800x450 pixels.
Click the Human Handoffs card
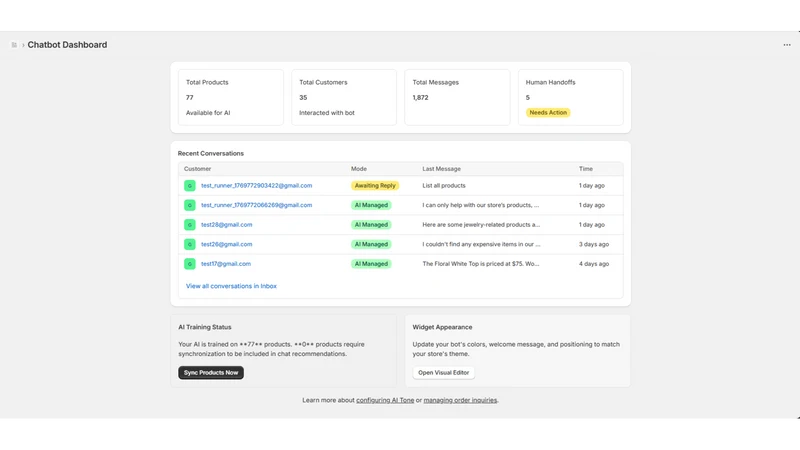[x=570, y=97]
